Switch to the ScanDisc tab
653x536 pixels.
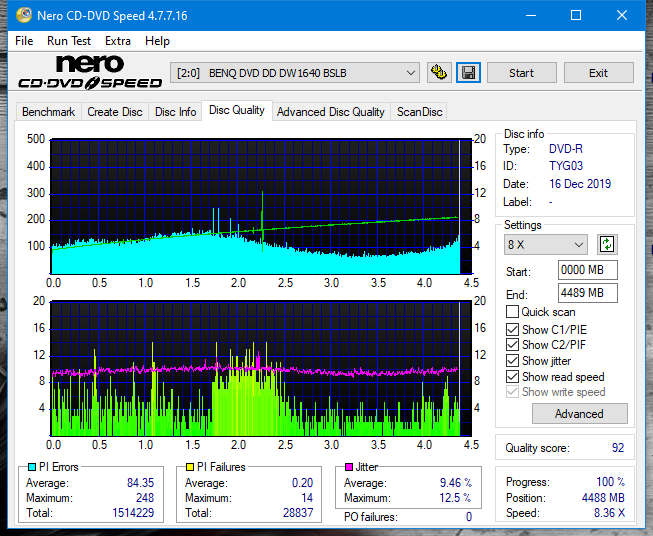point(419,112)
